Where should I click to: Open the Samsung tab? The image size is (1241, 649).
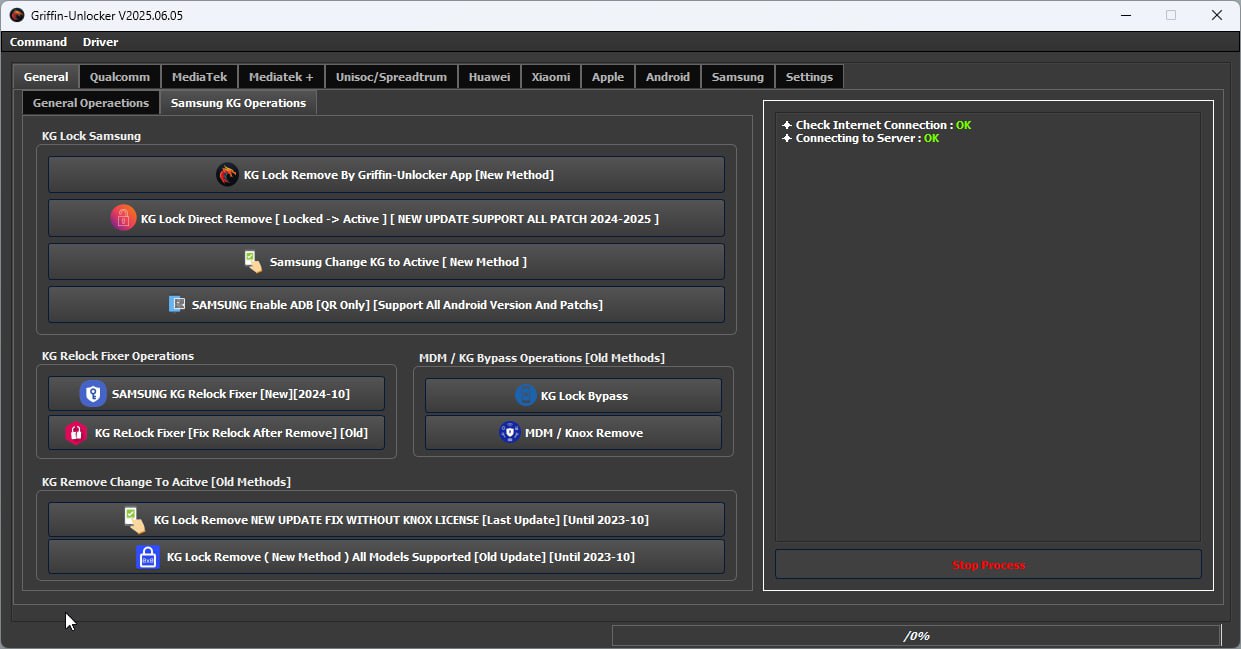737,77
